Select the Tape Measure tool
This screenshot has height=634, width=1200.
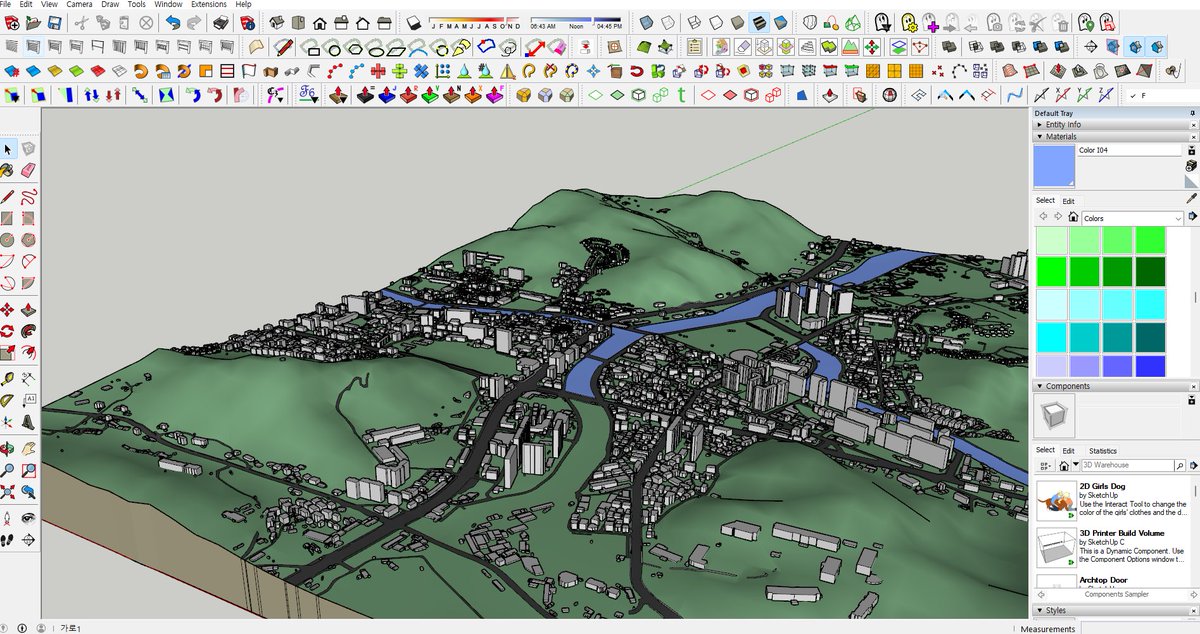tap(8, 378)
